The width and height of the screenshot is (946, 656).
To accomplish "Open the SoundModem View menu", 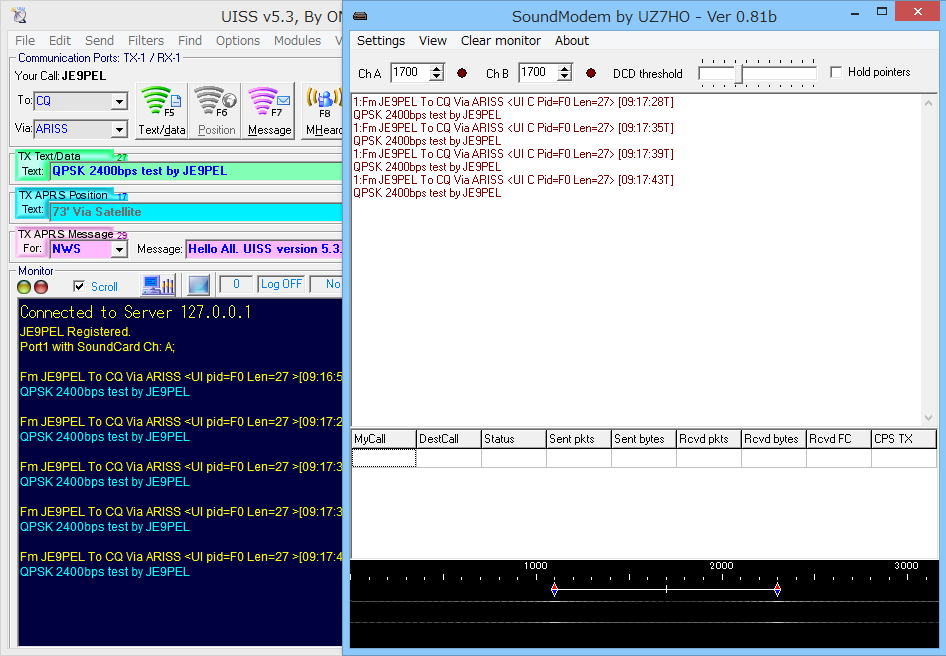I will [x=433, y=40].
